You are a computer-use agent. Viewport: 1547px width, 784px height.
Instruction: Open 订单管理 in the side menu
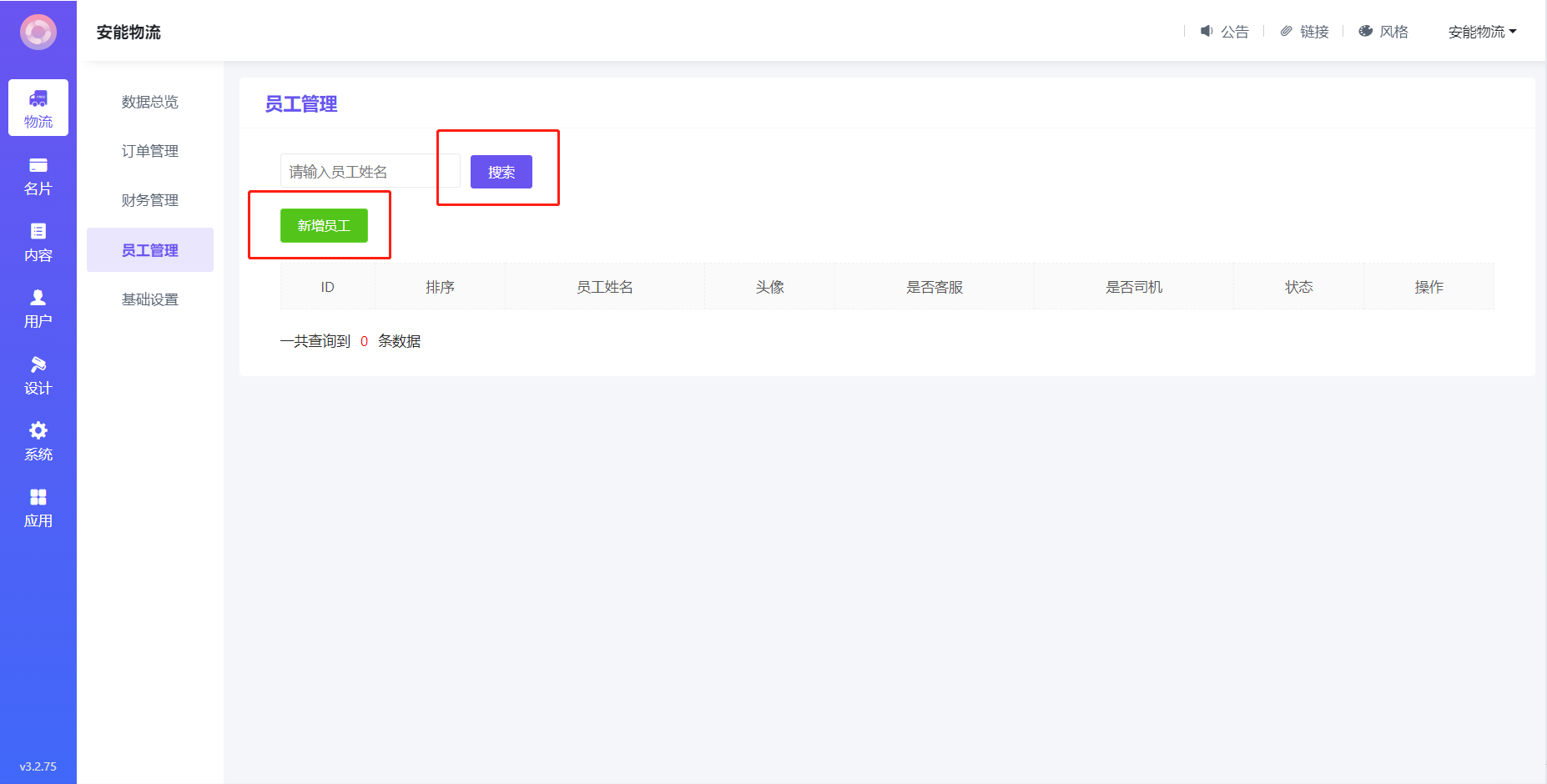pos(150,151)
